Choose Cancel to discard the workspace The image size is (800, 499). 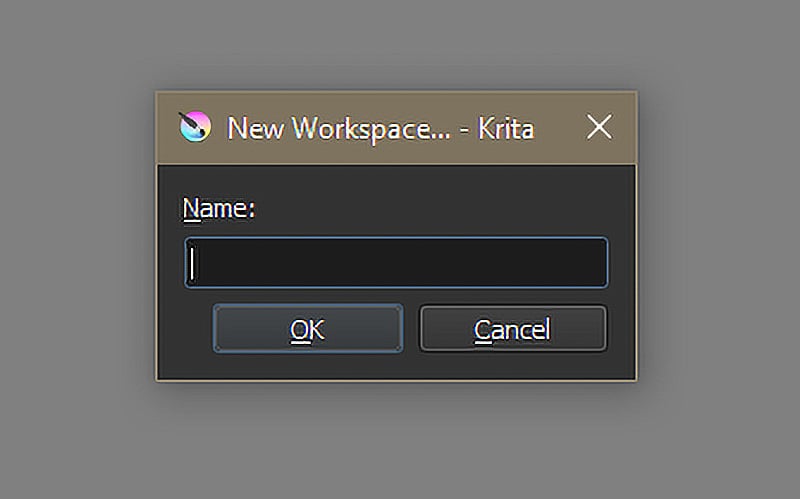point(513,329)
